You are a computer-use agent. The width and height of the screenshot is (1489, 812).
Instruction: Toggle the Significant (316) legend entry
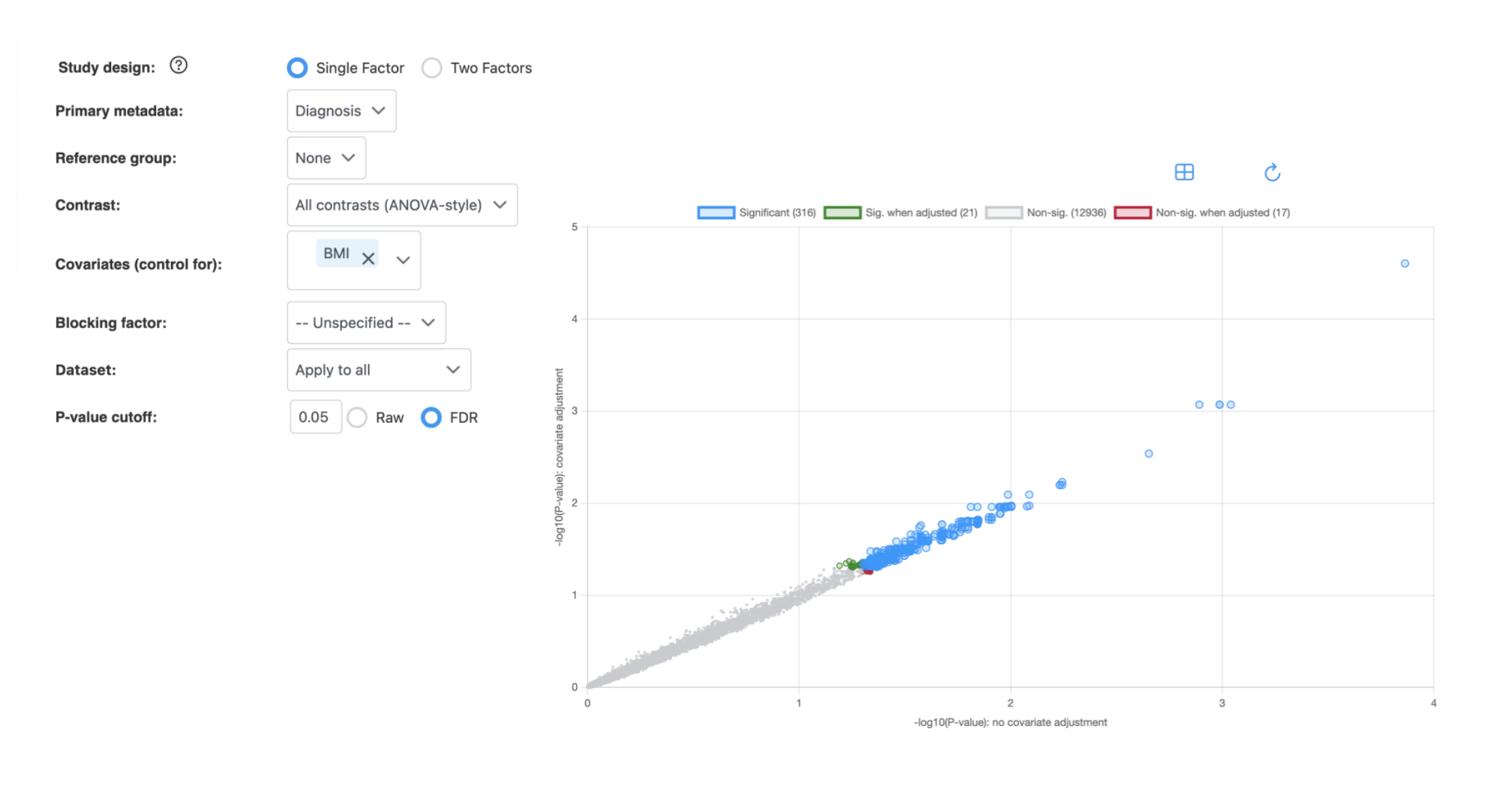coord(777,212)
